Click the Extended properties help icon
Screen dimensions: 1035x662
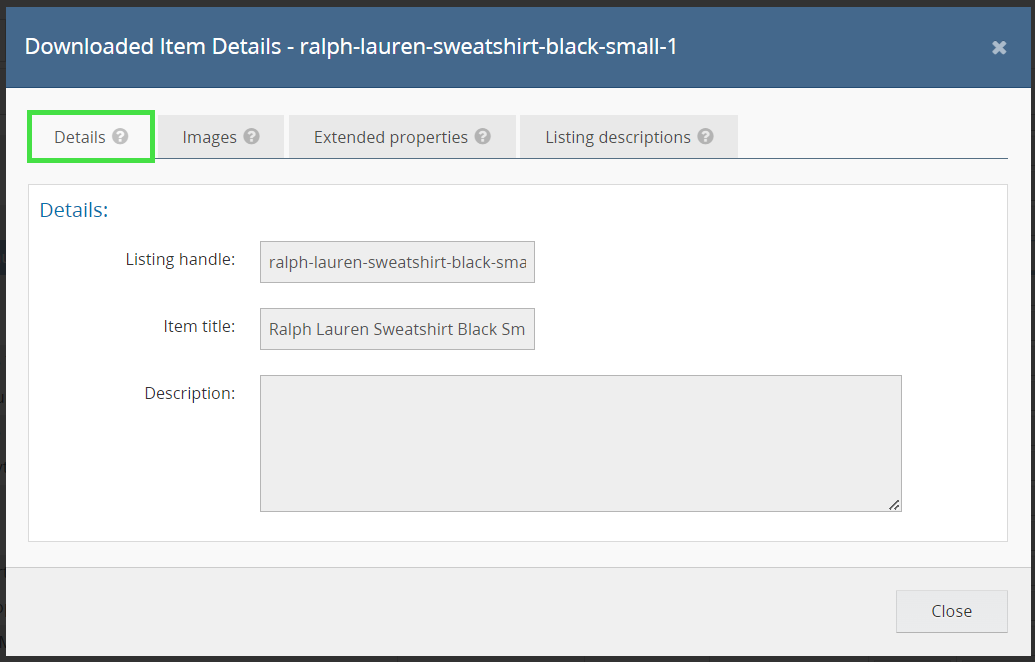click(x=483, y=137)
